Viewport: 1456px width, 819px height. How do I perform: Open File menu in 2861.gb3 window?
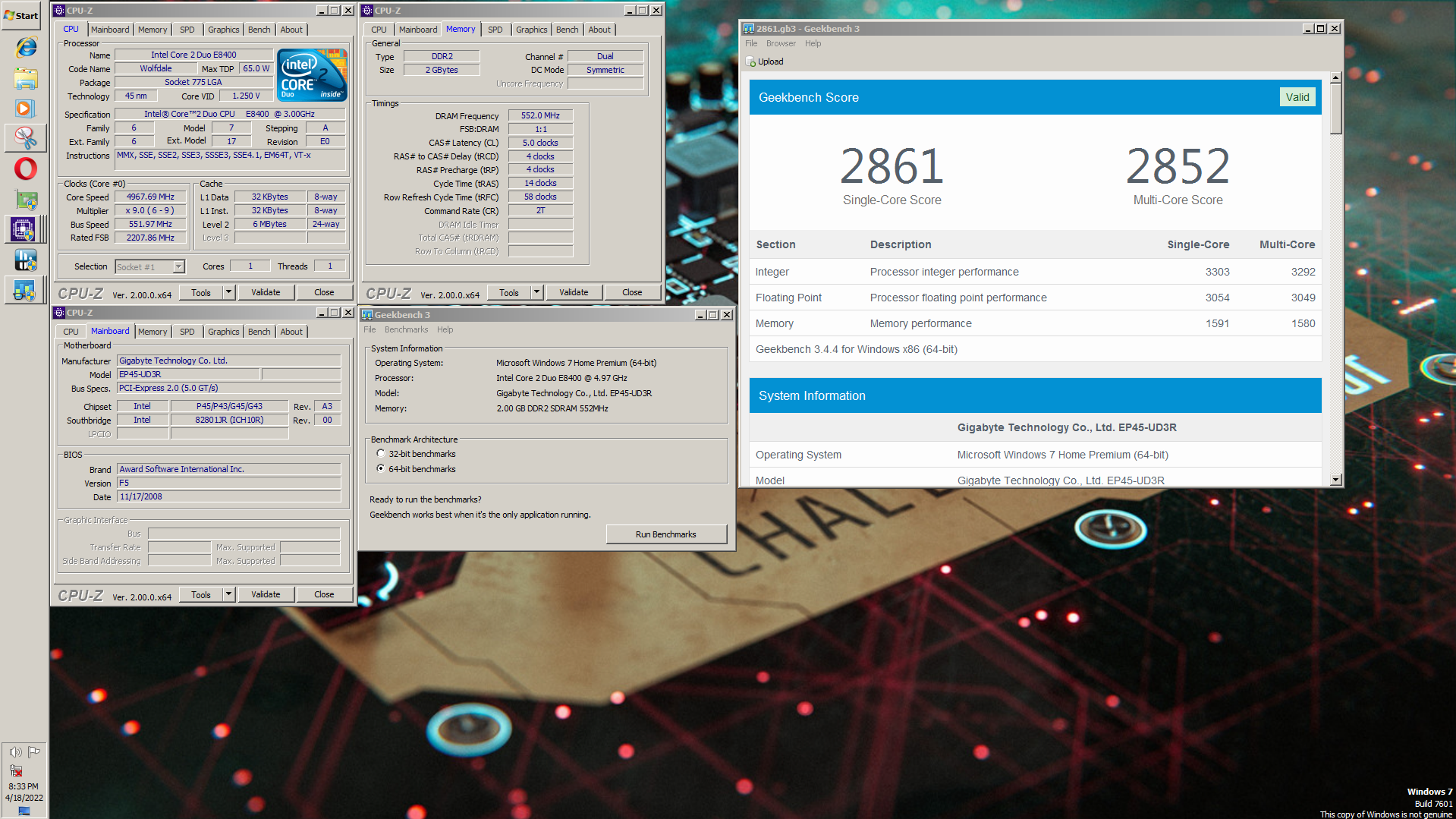(751, 43)
